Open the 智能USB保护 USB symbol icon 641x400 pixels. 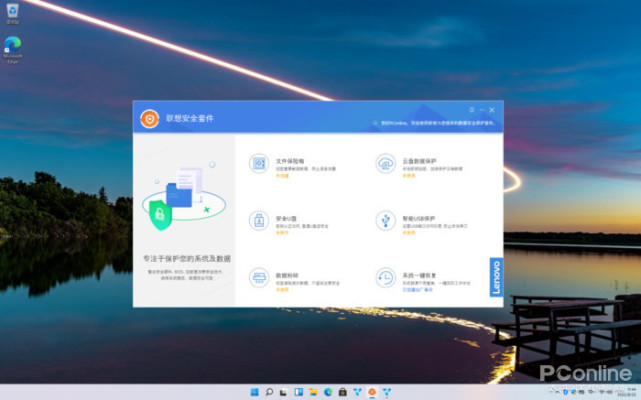(x=385, y=220)
